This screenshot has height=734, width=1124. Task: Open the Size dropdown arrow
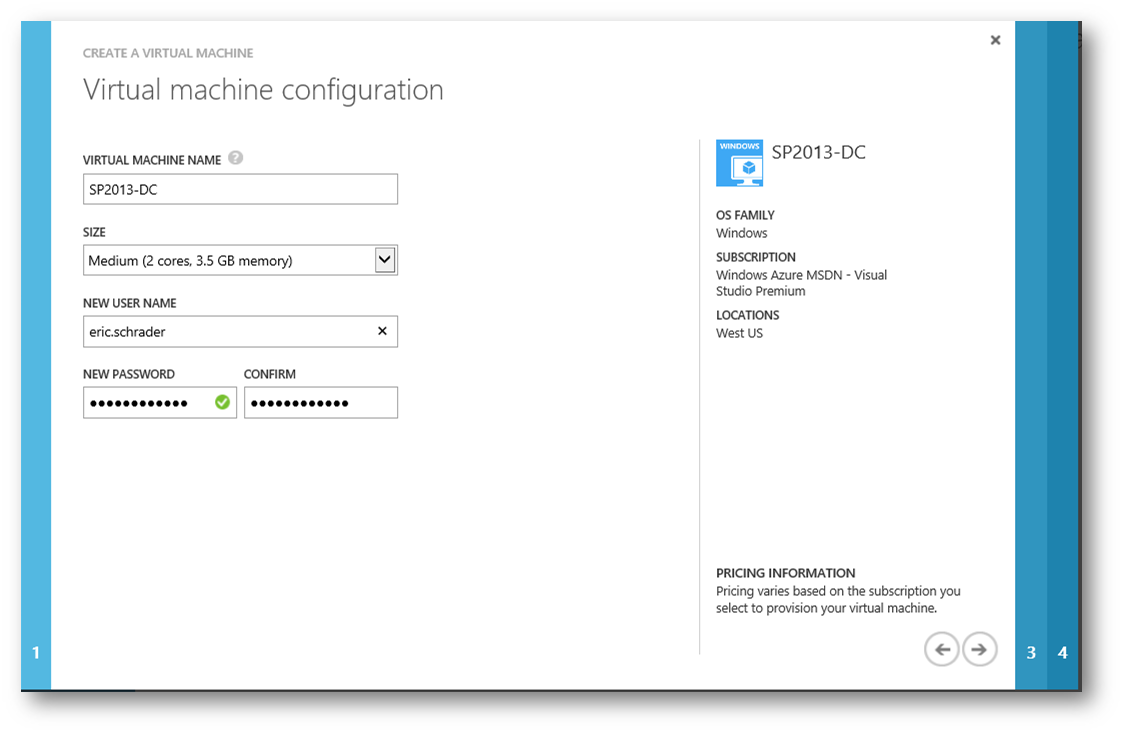pyautogui.click(x=385, y=259)
